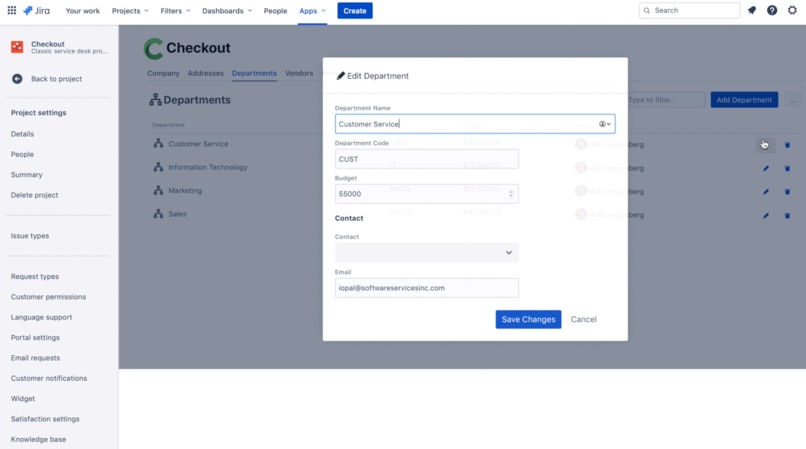Viewport: 806px width, 449px height.
Task: Open People in the project settings sidebar
Action: point(22,154)
